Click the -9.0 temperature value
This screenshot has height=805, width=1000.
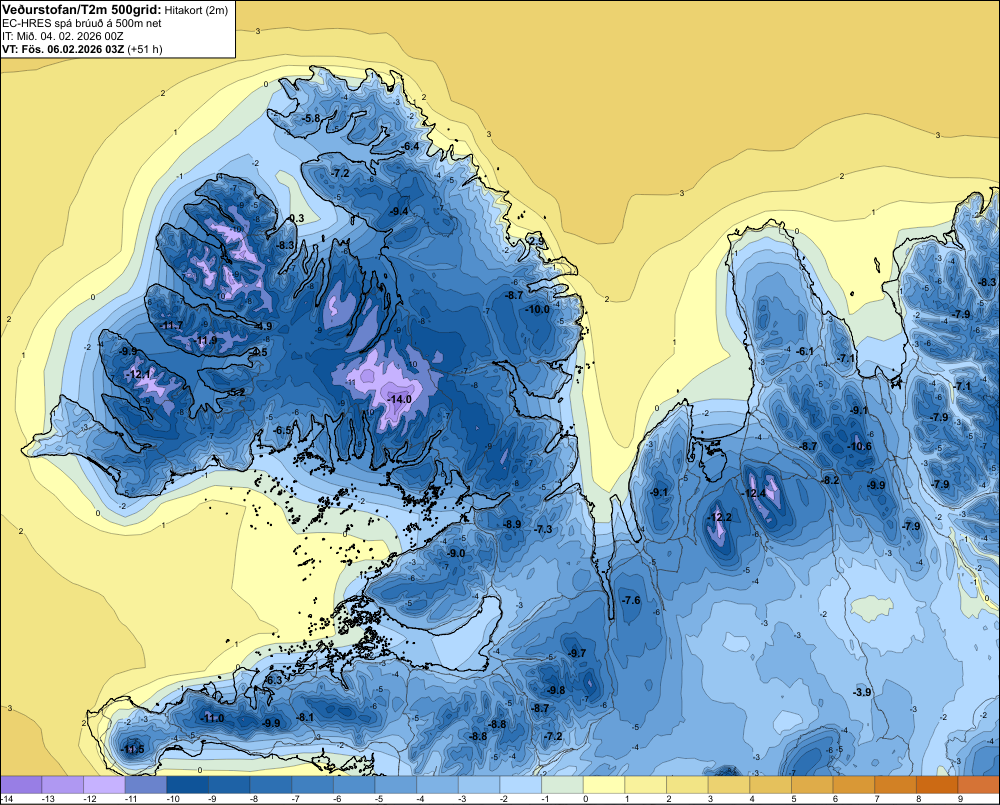(455, 554)
